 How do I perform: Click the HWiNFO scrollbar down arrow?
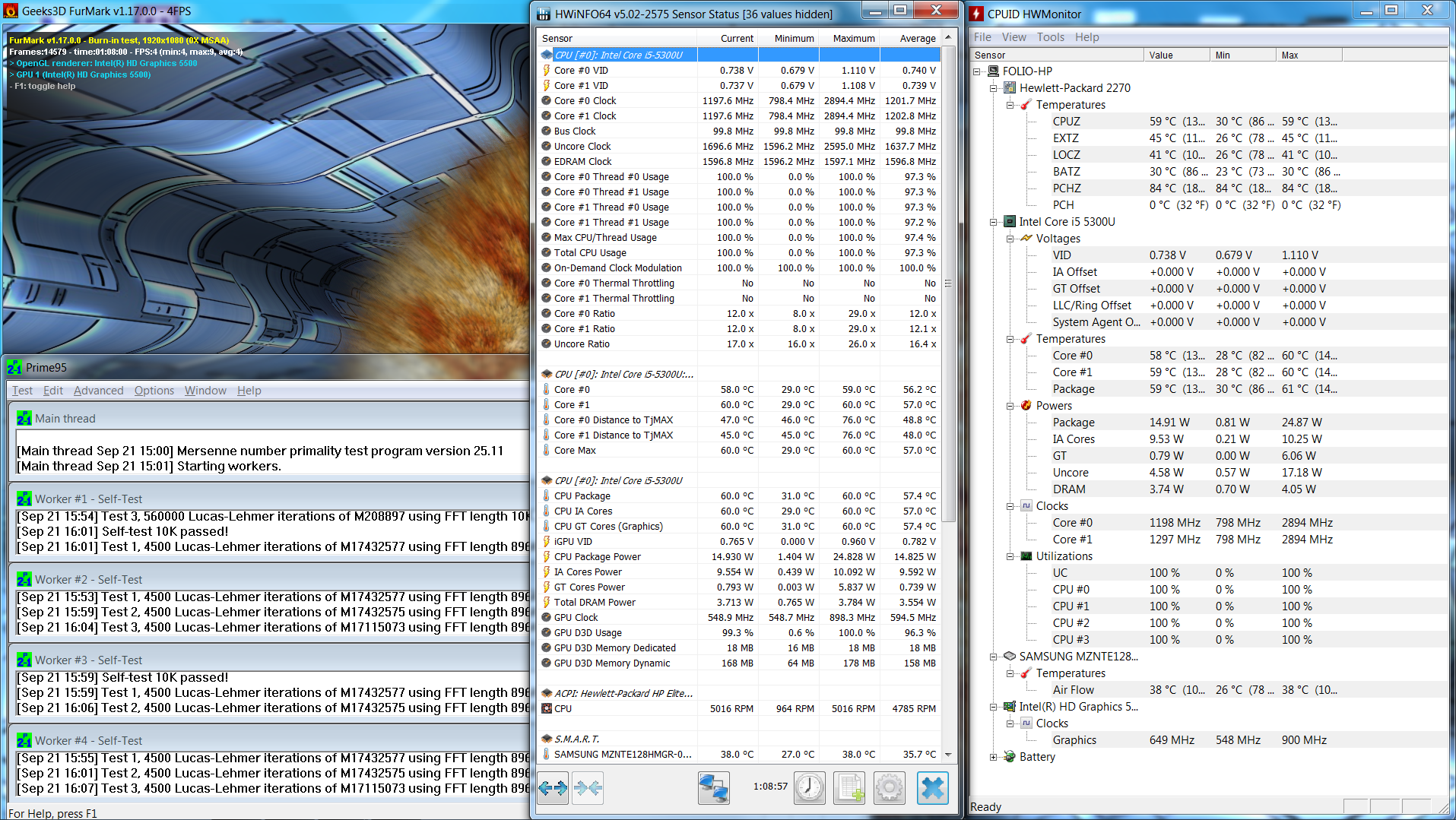click(x=948, y=755)
